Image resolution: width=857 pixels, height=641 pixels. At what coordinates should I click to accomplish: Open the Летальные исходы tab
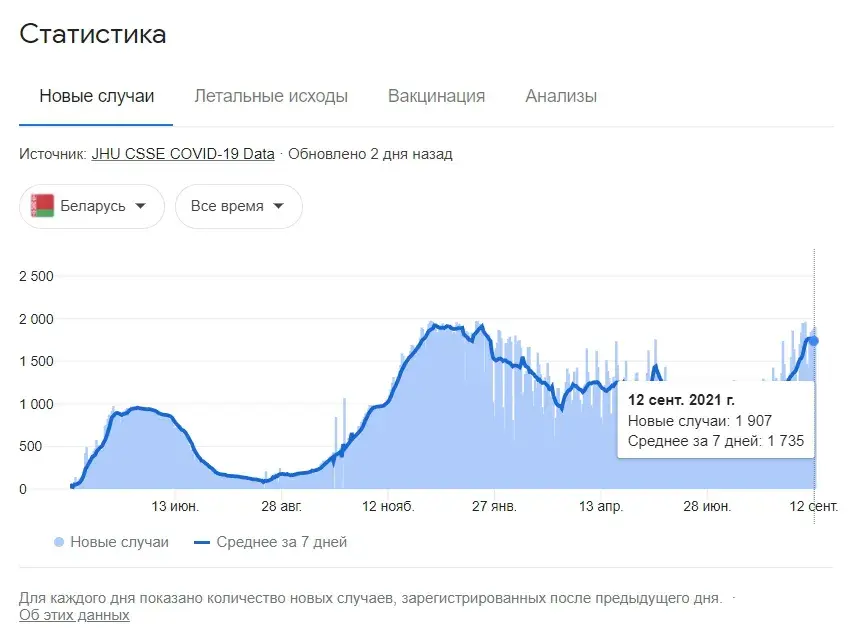[x=271, y=96]
